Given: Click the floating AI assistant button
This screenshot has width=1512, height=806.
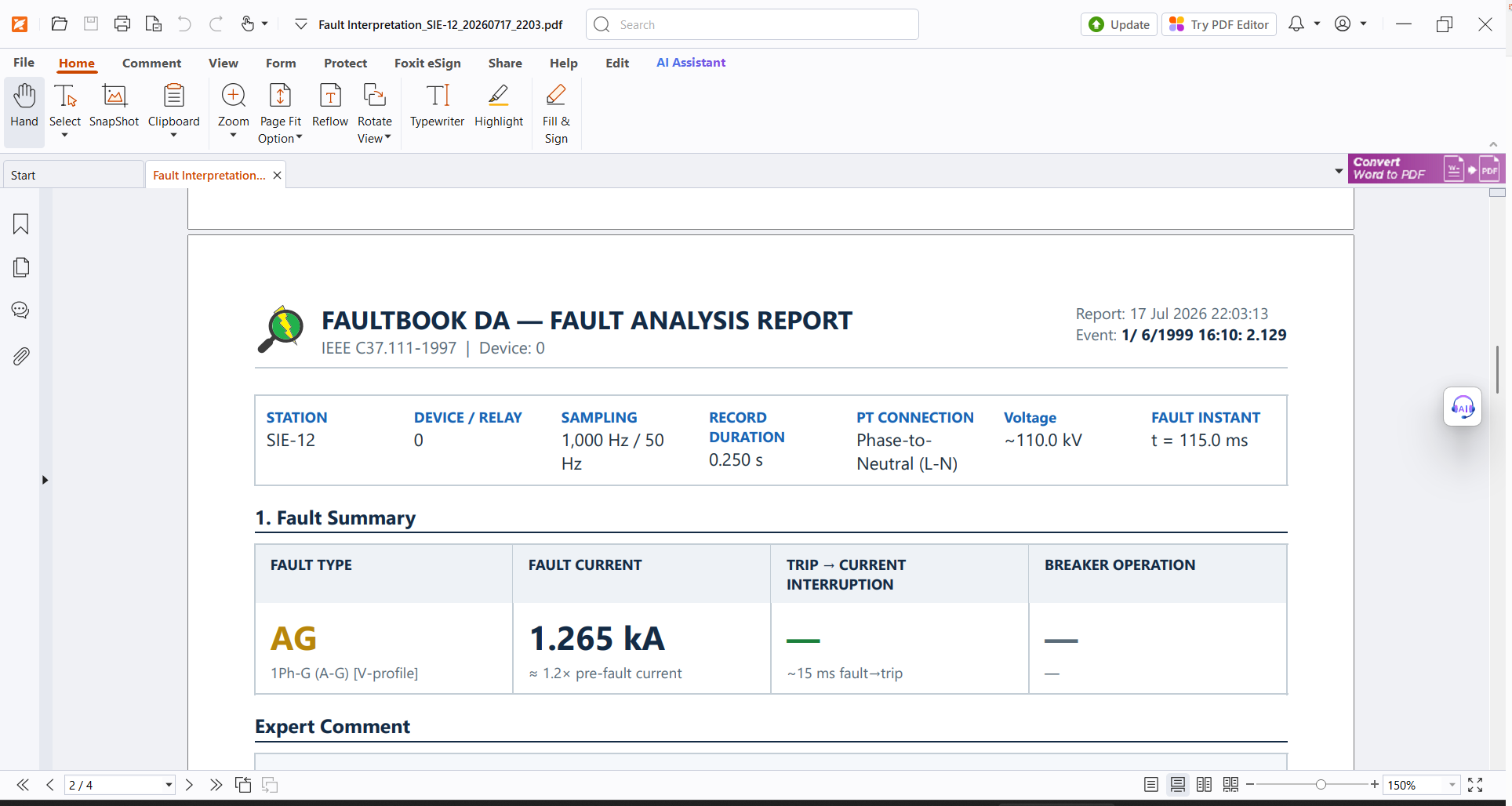Looking at the screenshot, I should [x=1463, y=407].
